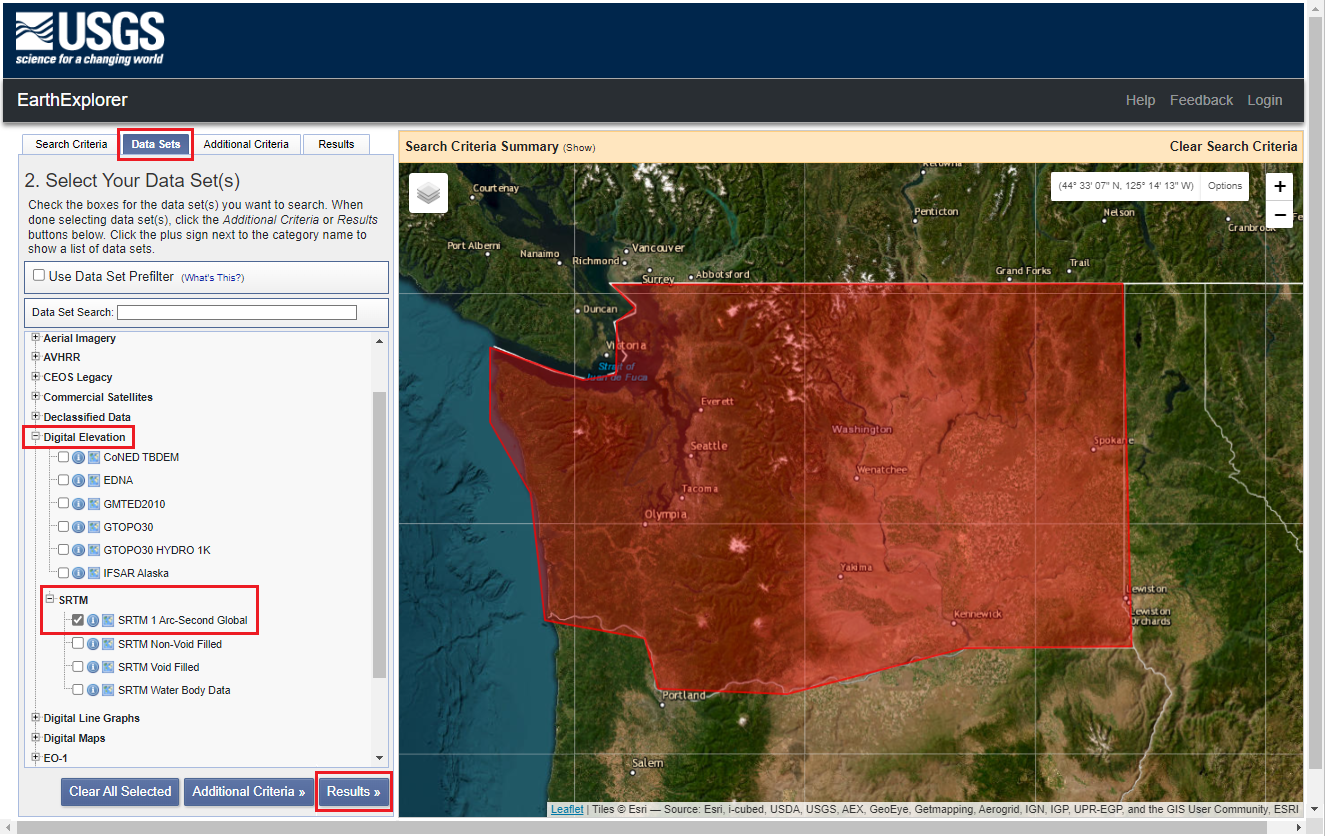Screen dimensions: 1325x836
Task: Click the Clear All Selected button
Action: pyautogui.click(x=120, y=791)
